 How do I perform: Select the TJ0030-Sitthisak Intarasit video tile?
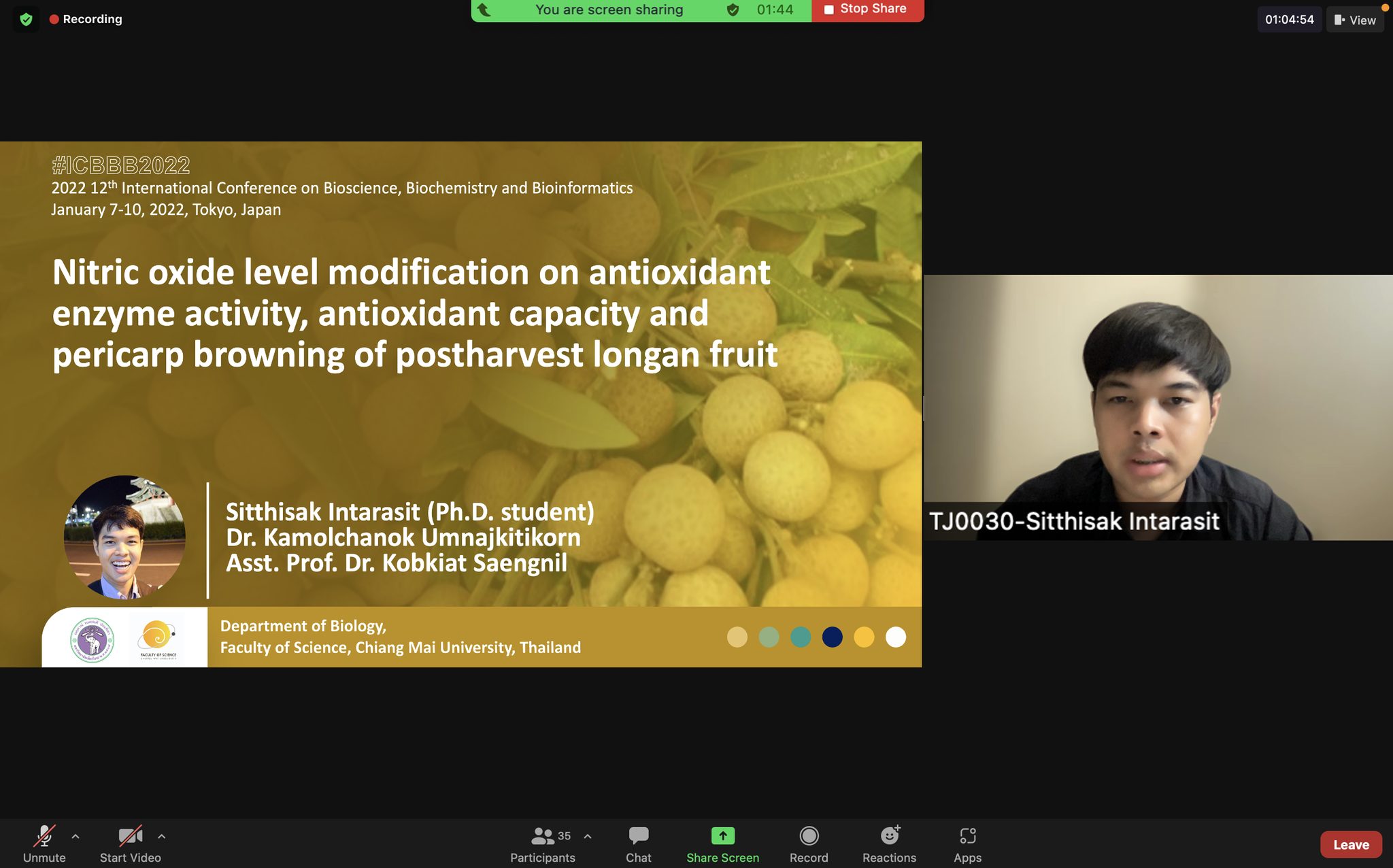tap(1158, 407)
